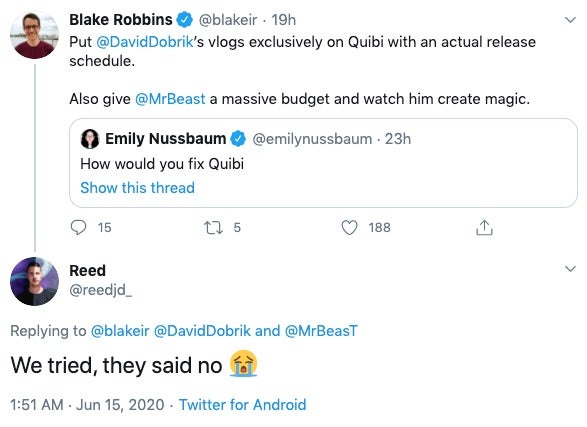Open Reed's profile avatar
Image resolution: width=587 pixels, height=427 pixels.
point(34,281)
